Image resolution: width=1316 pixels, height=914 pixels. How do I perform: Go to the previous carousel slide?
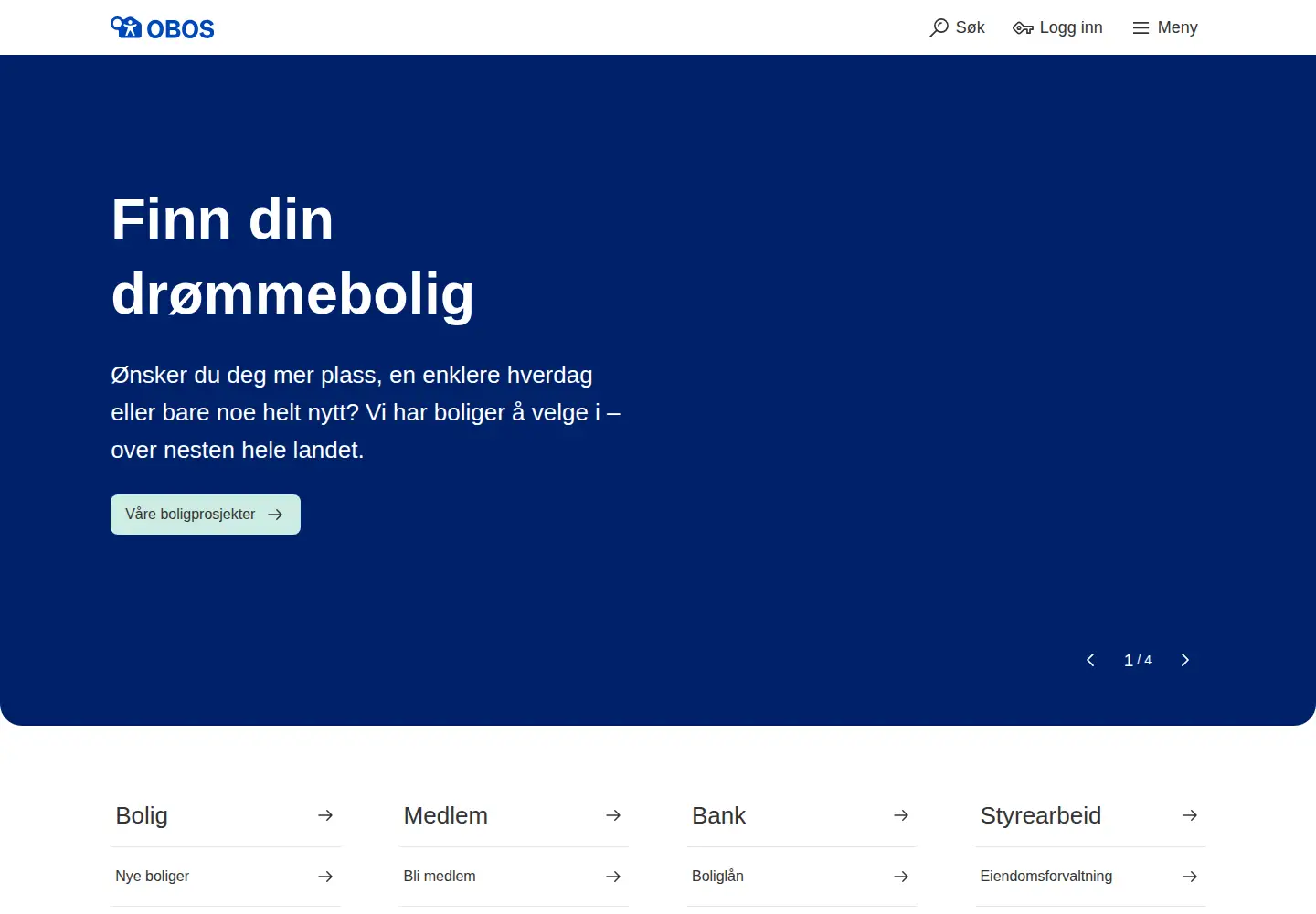coord(1090,660)
